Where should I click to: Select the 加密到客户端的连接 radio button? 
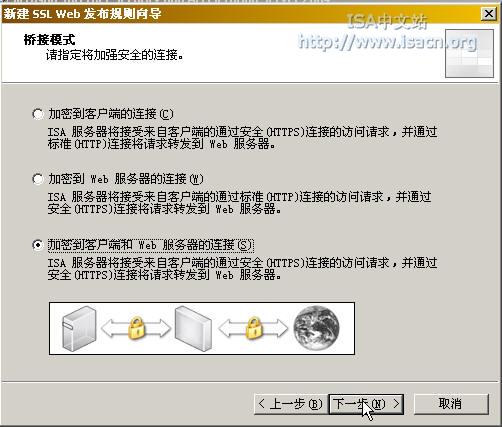[x=38, y=114]
